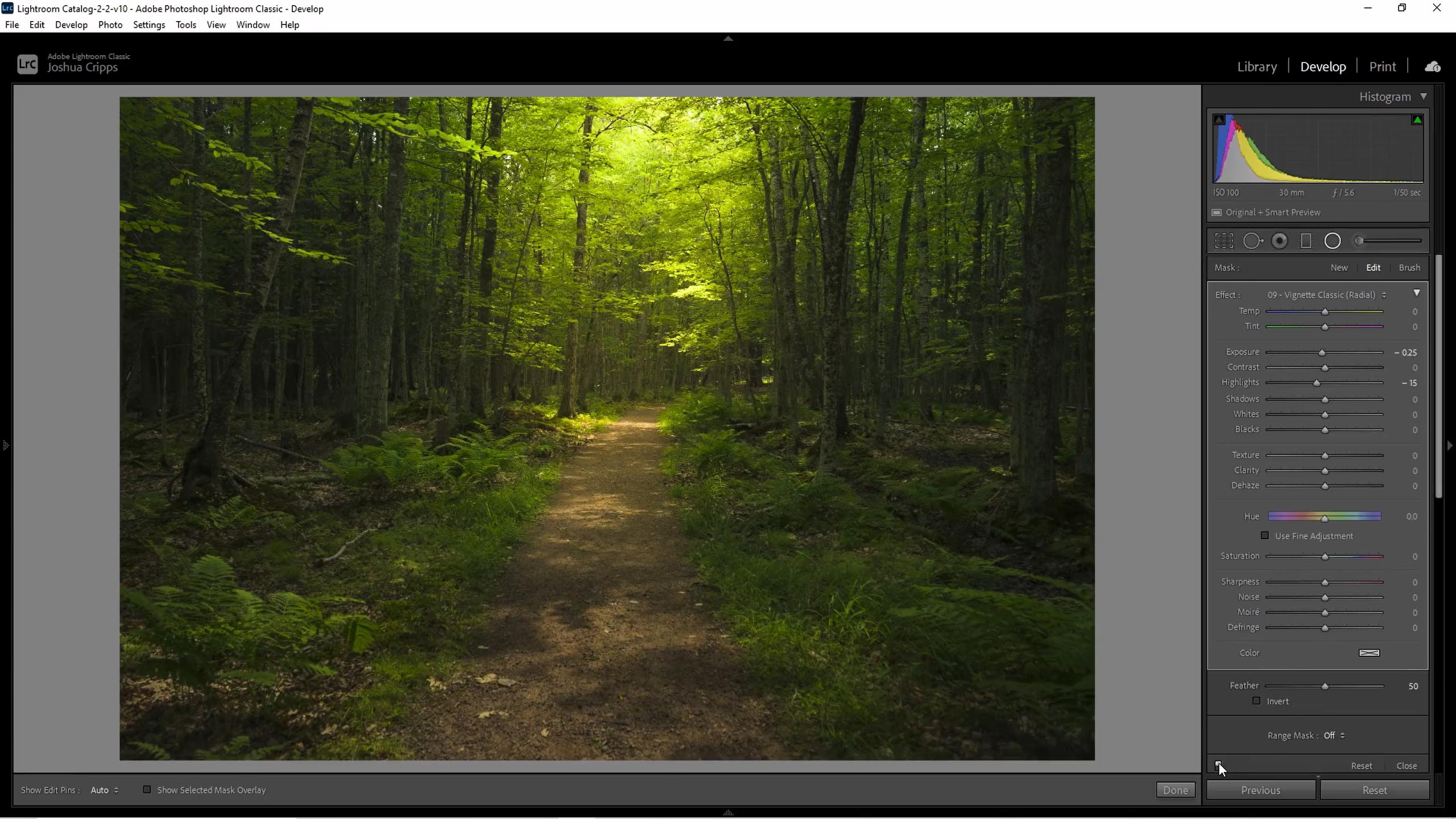The height and width of the screenshot is (819, 1456).
Task: Click the forest path photo
Action: pyautogui.click(x=607, y=428)
